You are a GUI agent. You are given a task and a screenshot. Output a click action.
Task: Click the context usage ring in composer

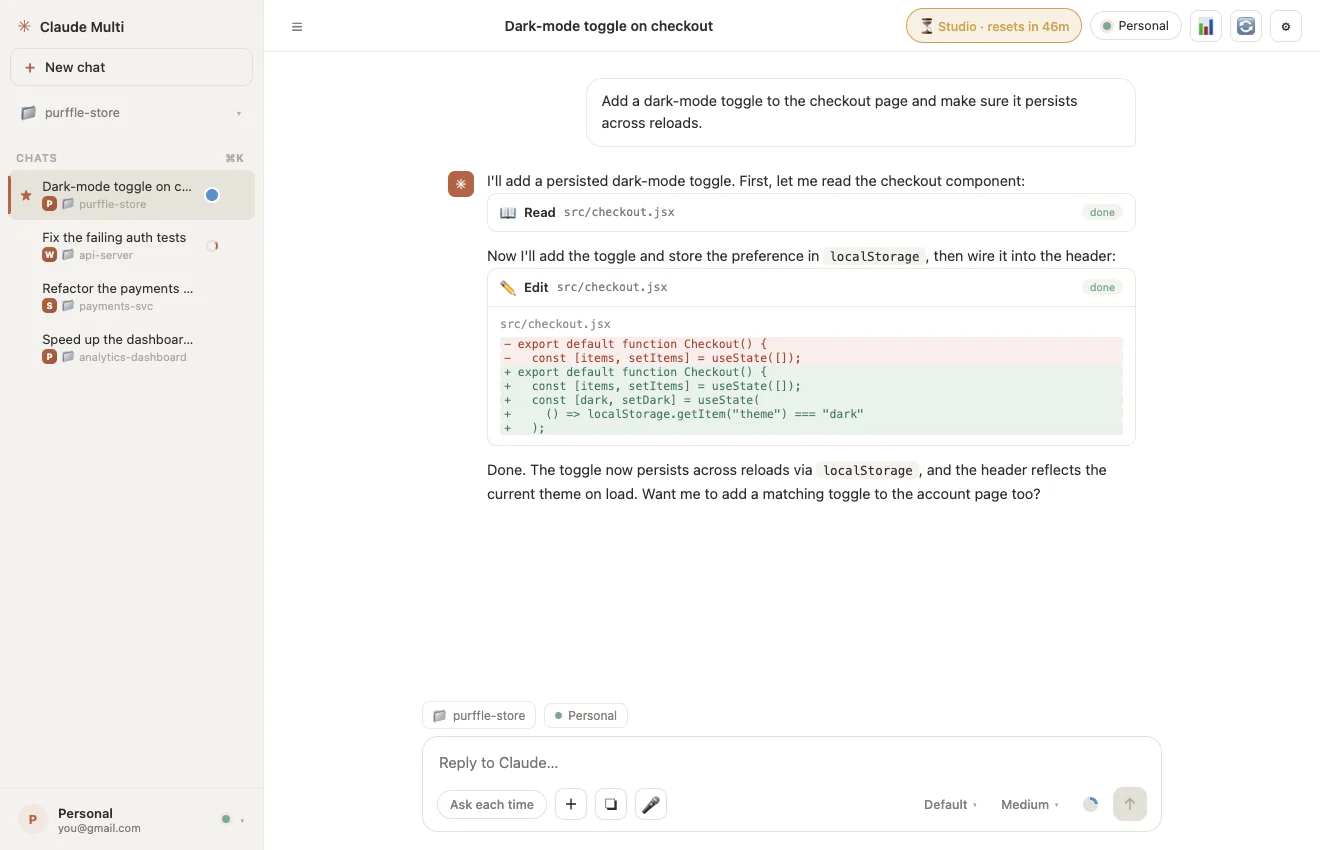(1090, 804)
